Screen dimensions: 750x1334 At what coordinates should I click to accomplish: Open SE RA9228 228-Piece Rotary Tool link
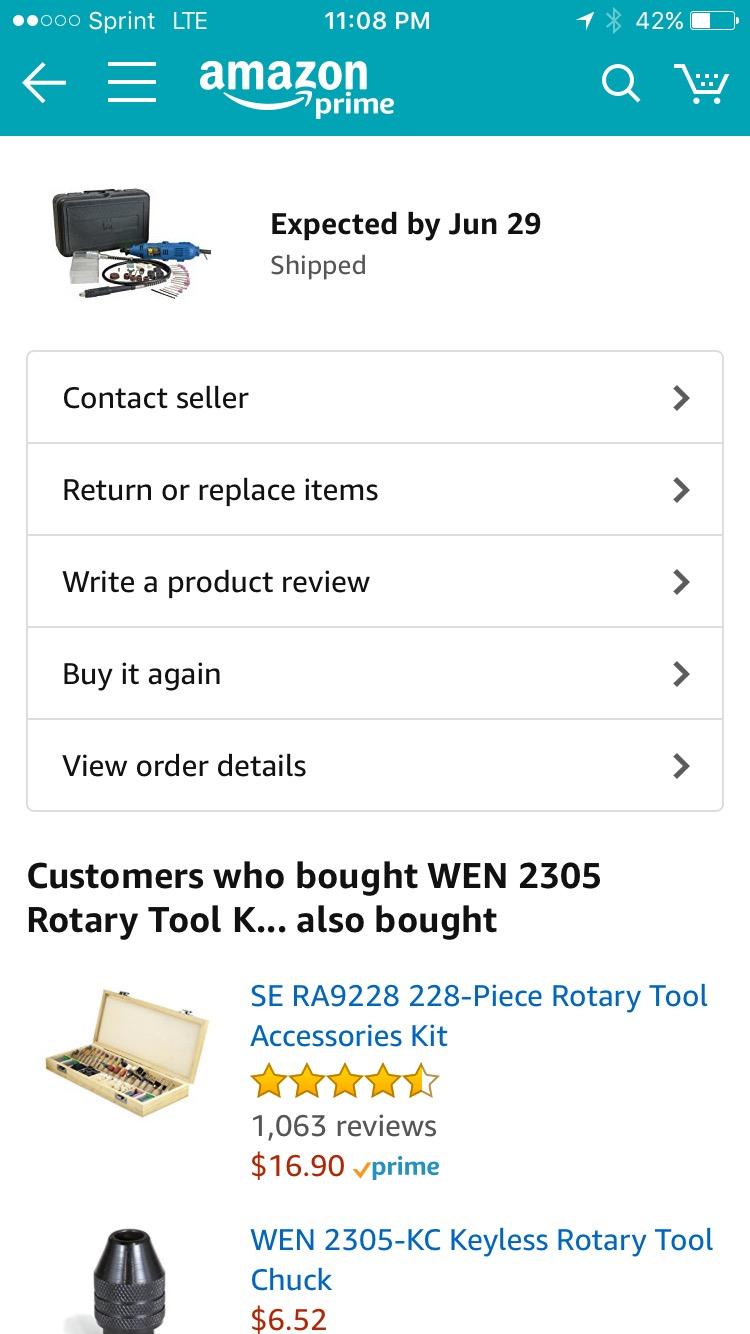click(479, 1016)
